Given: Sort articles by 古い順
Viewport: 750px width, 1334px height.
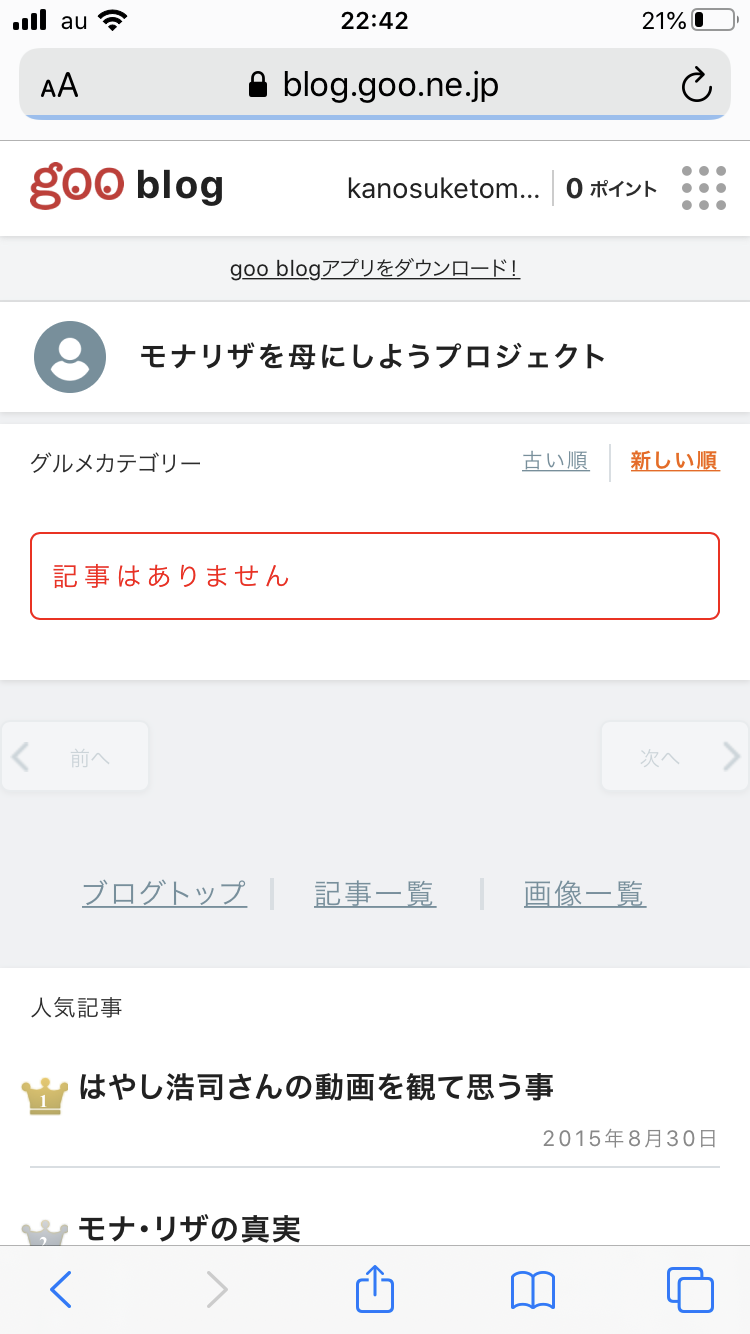Looking at the screenshot, I should pos(555,461).
